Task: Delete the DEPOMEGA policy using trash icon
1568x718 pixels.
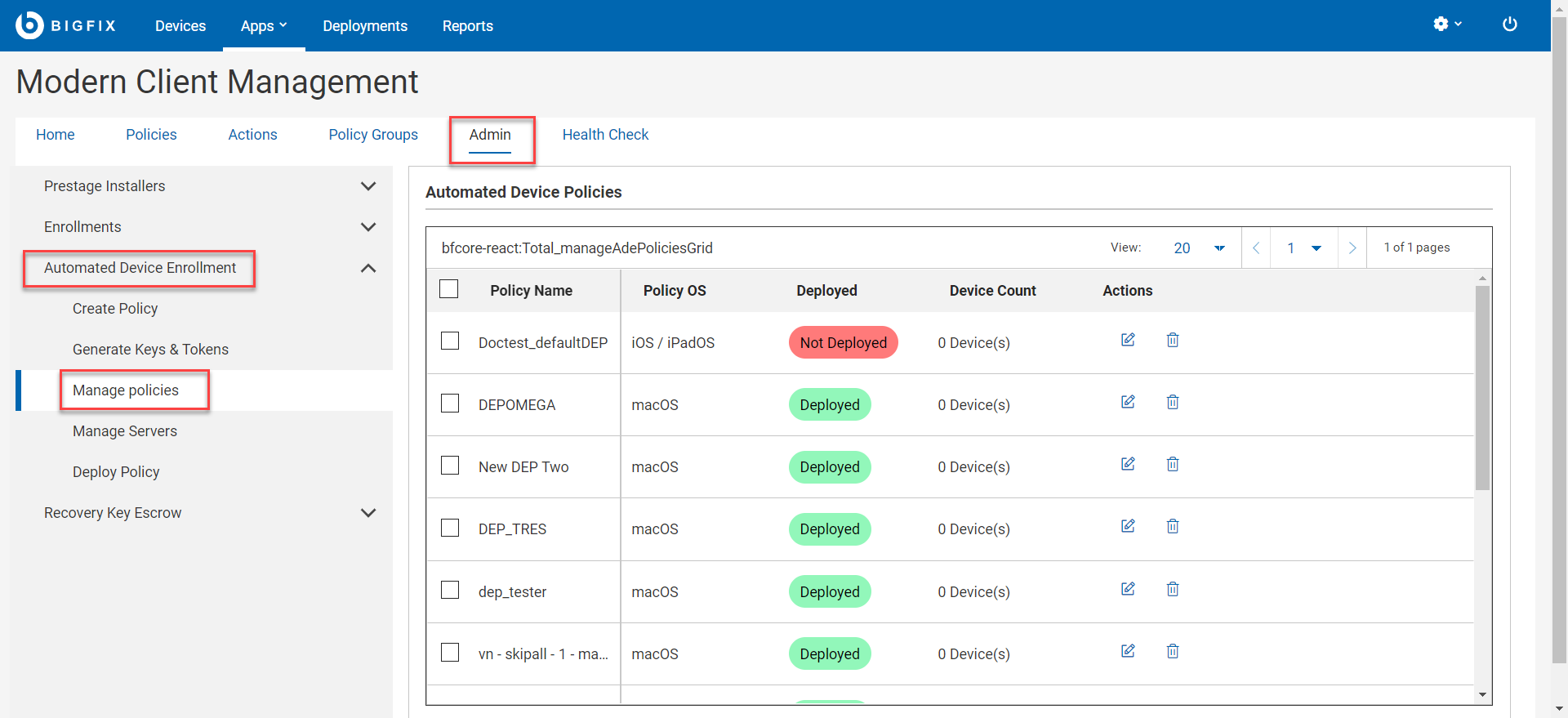Action: (1173, 402)
